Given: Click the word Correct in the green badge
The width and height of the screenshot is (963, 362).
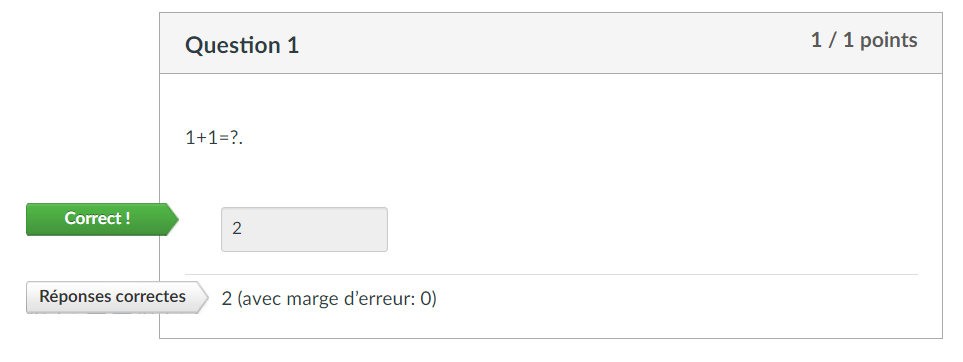Looking at the screenshot, I should tap(91, 218).
